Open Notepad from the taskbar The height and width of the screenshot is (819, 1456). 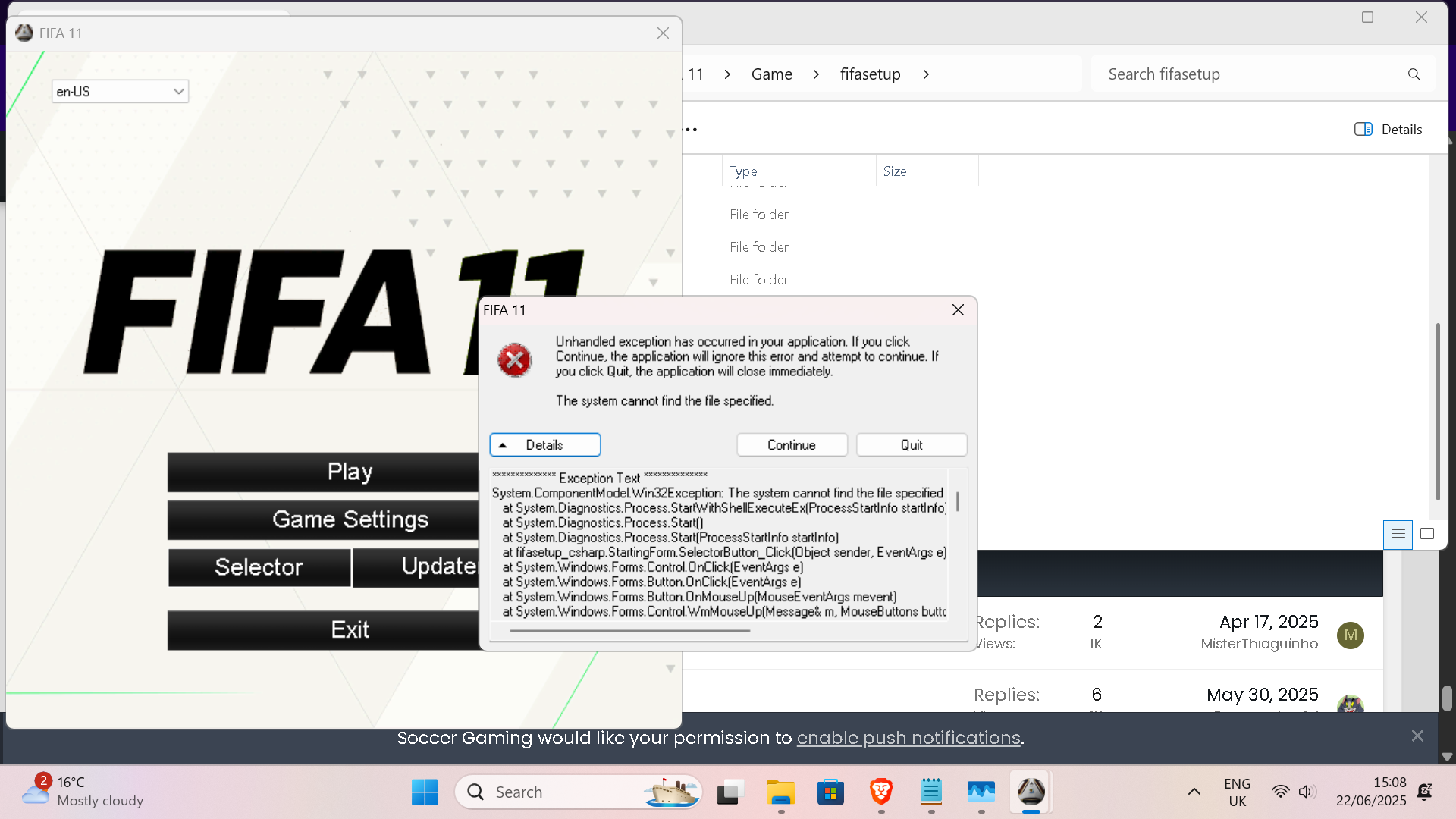coord(930,792)
